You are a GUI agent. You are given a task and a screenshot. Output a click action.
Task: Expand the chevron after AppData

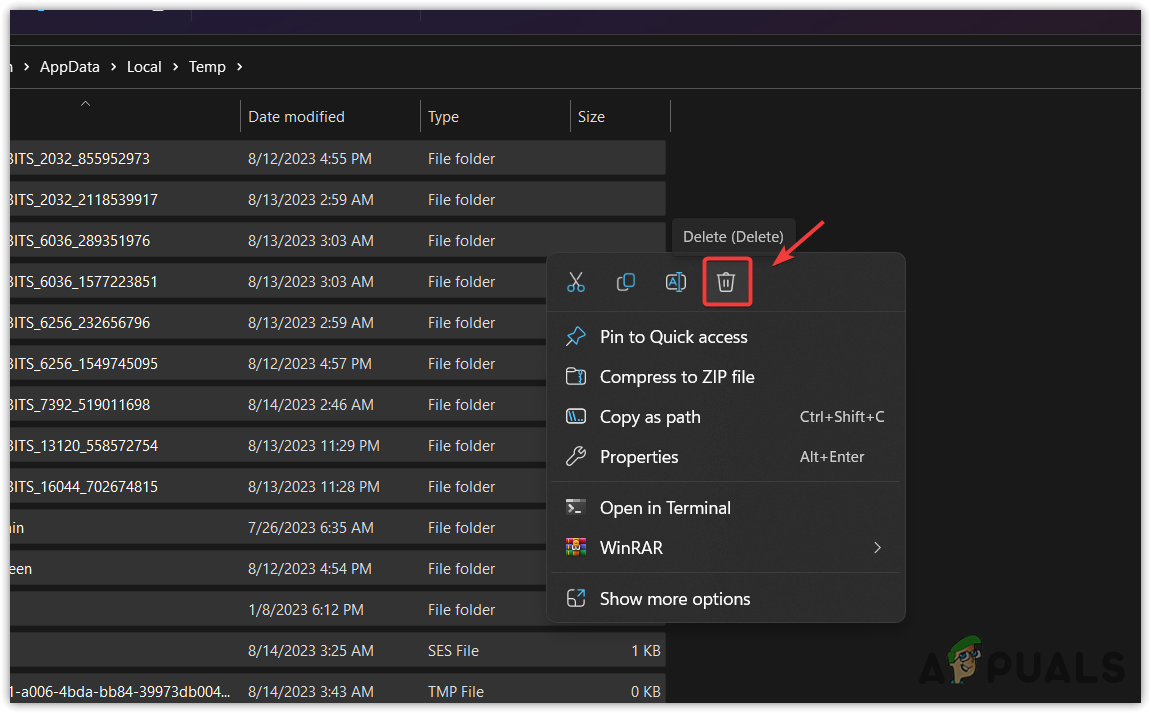tap(114, 67)
